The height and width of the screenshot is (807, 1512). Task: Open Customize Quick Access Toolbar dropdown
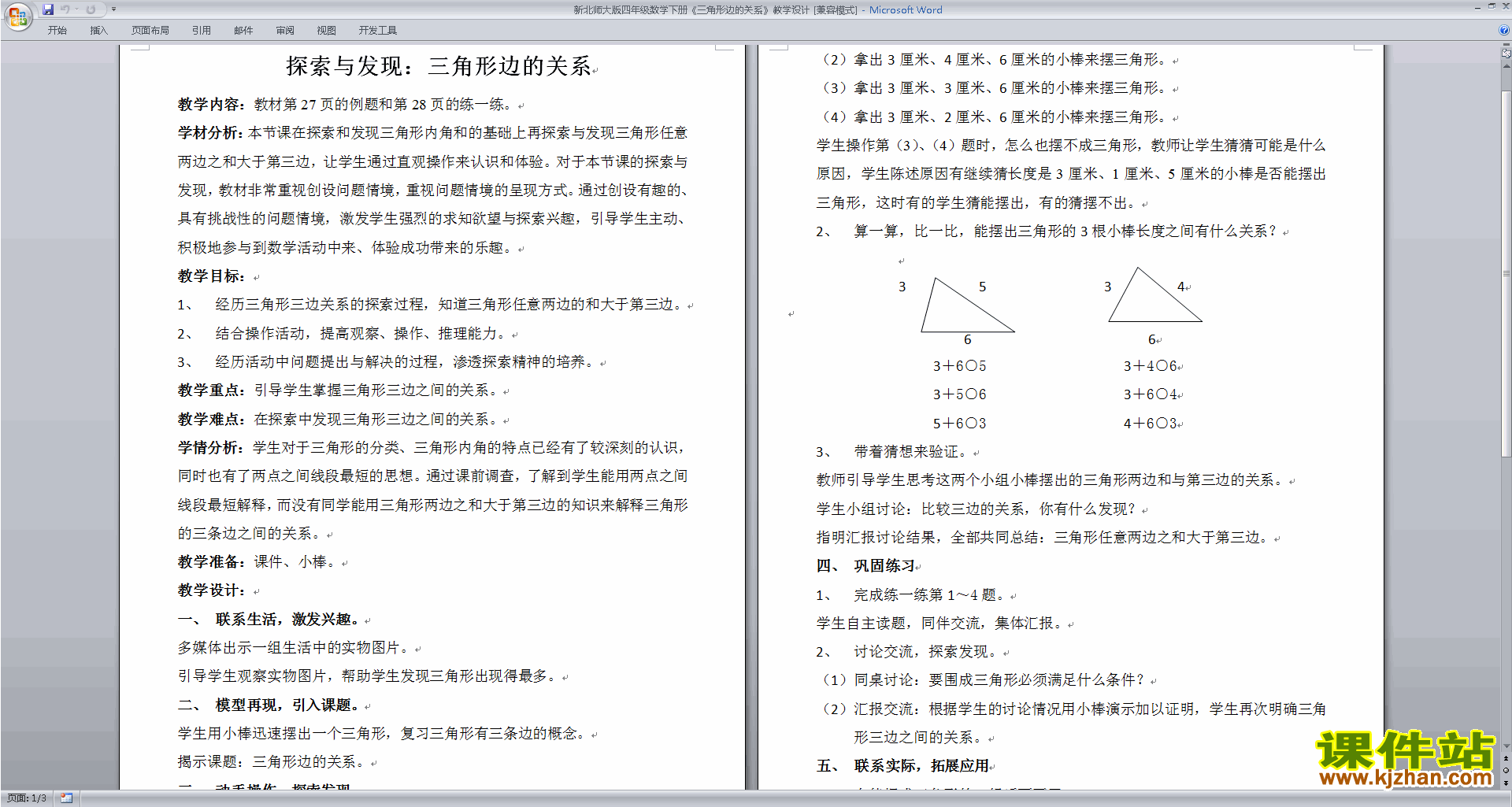[113, 9]
